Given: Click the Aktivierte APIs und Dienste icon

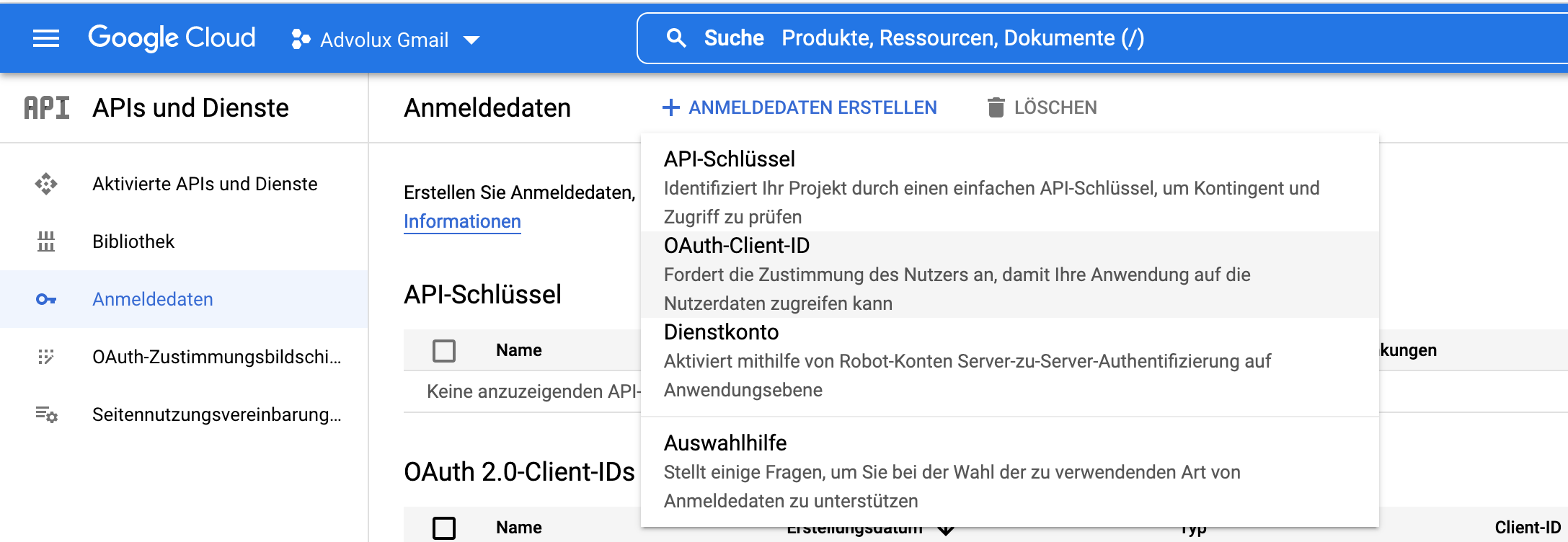Looking at the screenshot, I should (46, 184).
